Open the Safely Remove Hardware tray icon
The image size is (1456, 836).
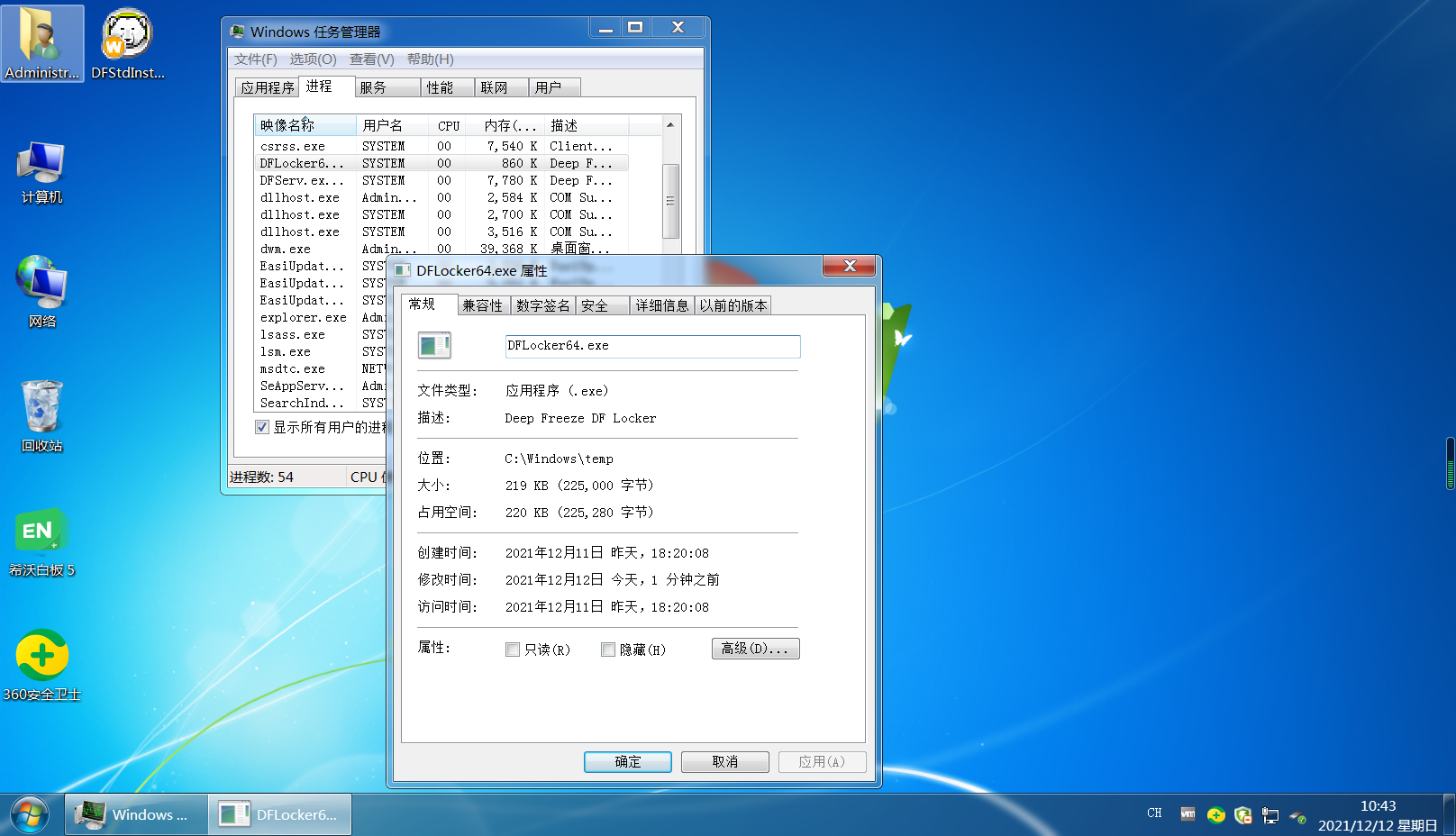[x=1297, y=815]
